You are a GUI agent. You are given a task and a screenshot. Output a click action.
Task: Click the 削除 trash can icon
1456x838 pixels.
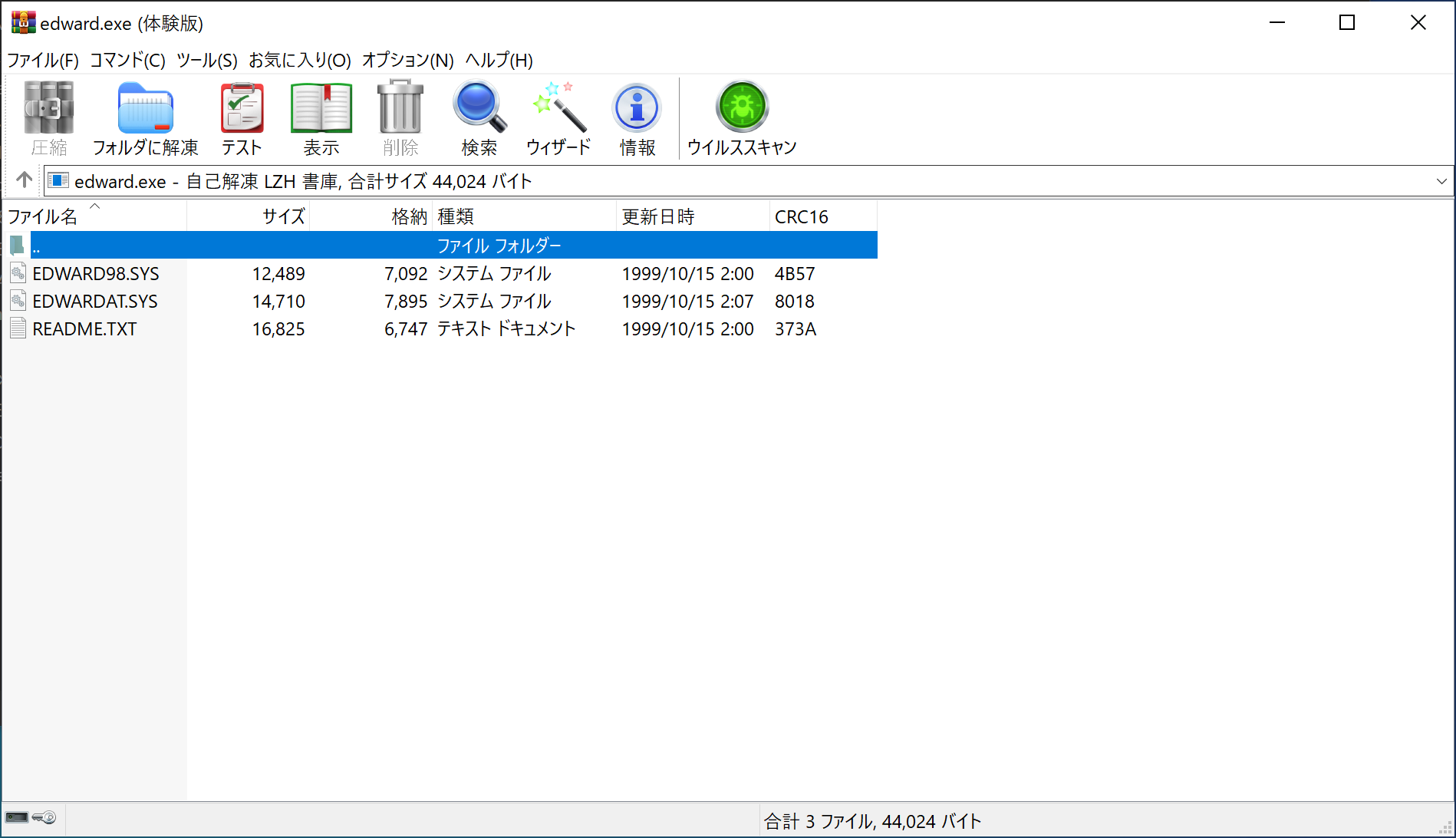[400, 108]
